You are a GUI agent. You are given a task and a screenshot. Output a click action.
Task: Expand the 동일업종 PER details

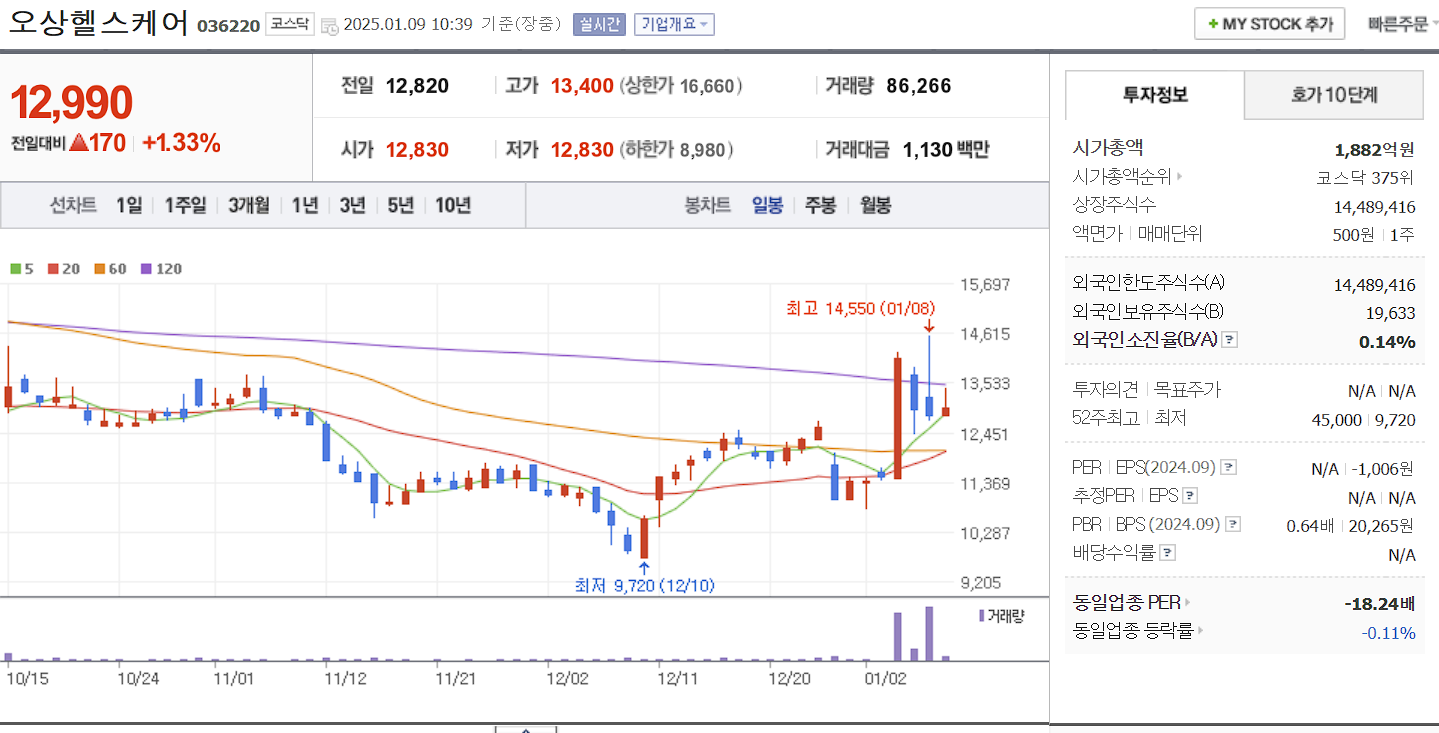pos(1187,602)
